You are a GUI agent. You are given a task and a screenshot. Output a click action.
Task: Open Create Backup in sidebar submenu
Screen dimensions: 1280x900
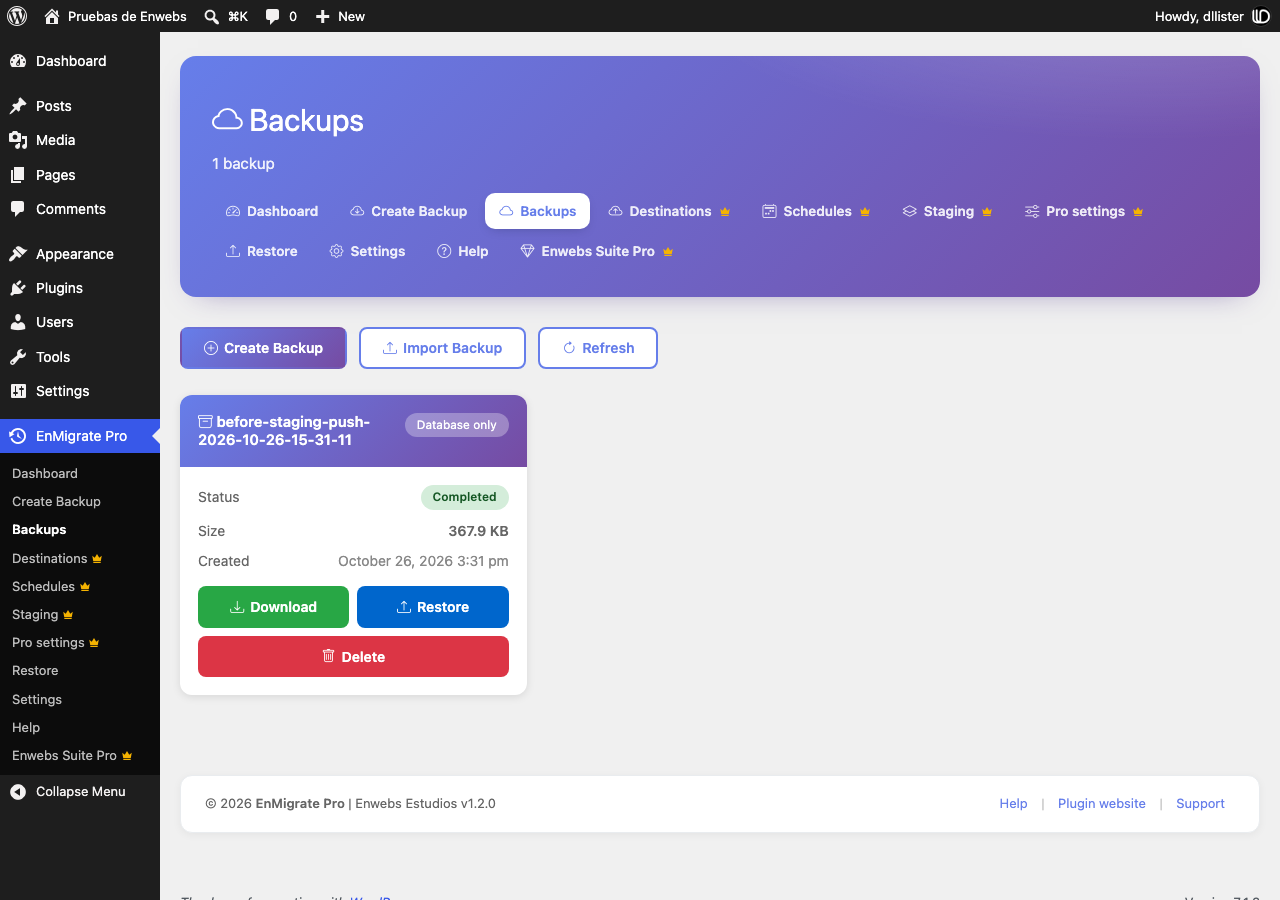pyautogui.click(x=56, y=501)
